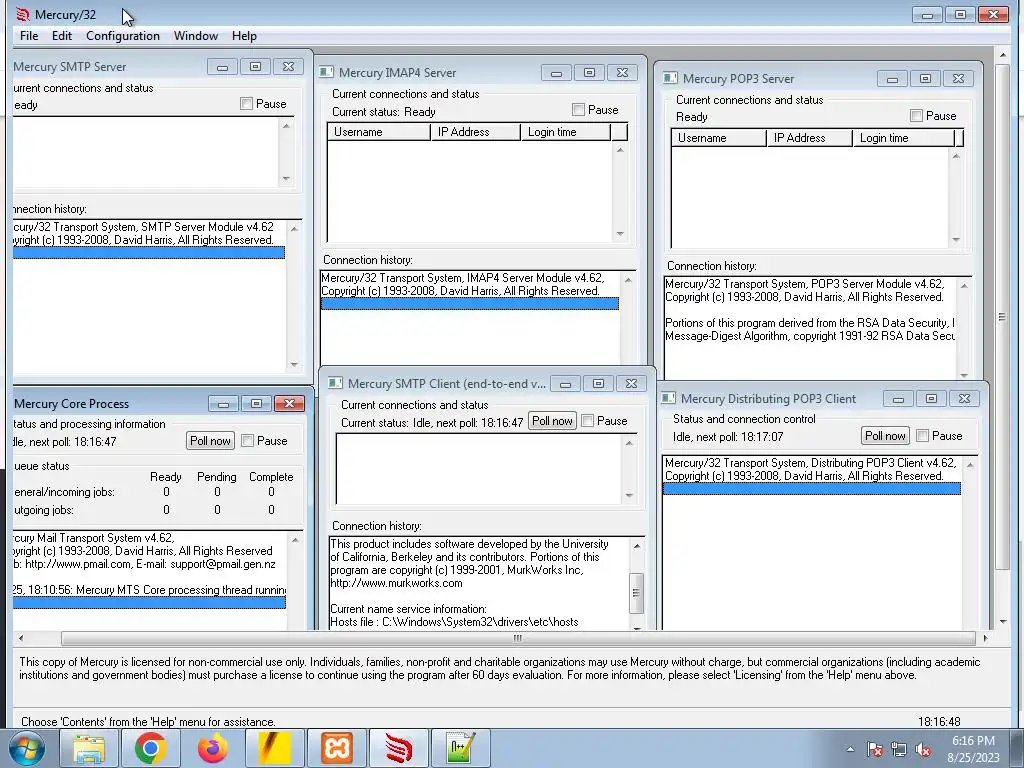1024x768 pixels.
Task: Click Username column header in IMAP4 Server
Action: 379,132
